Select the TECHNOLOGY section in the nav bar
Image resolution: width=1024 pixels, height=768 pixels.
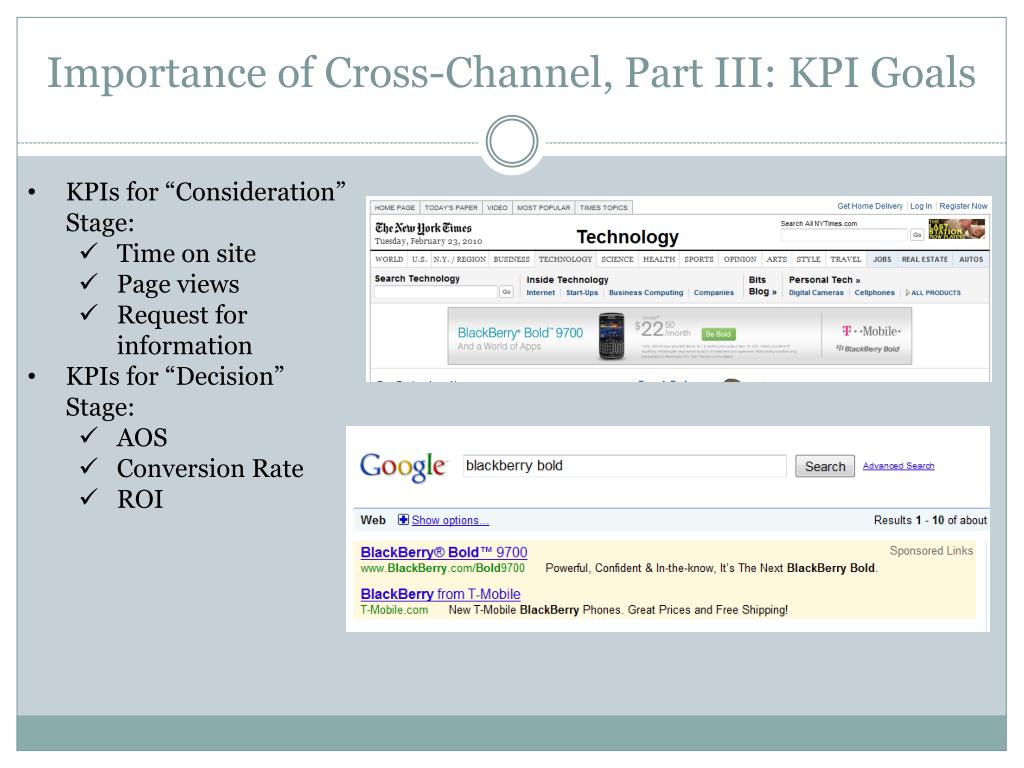tap(566, 259)
